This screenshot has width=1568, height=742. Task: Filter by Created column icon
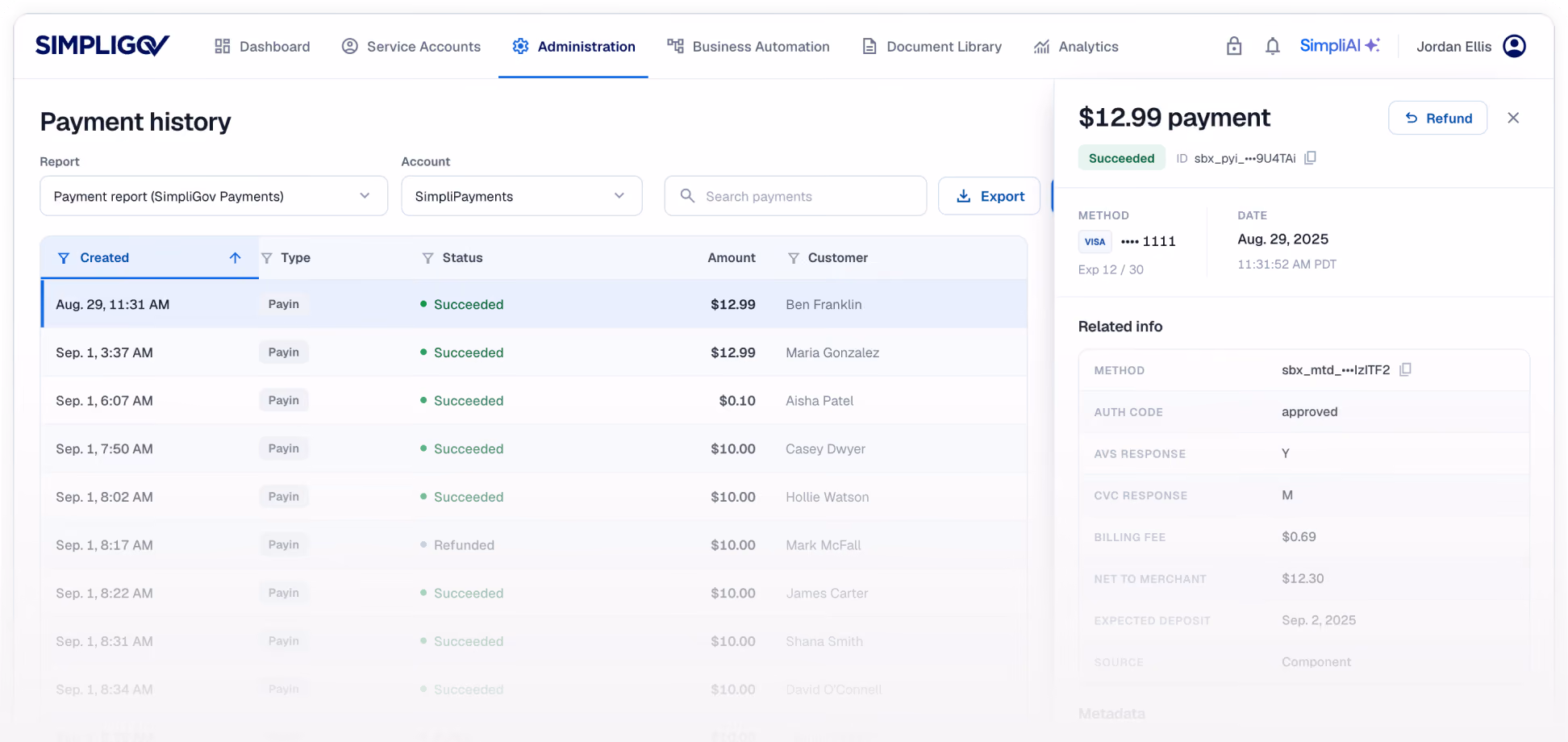point(64,258)
